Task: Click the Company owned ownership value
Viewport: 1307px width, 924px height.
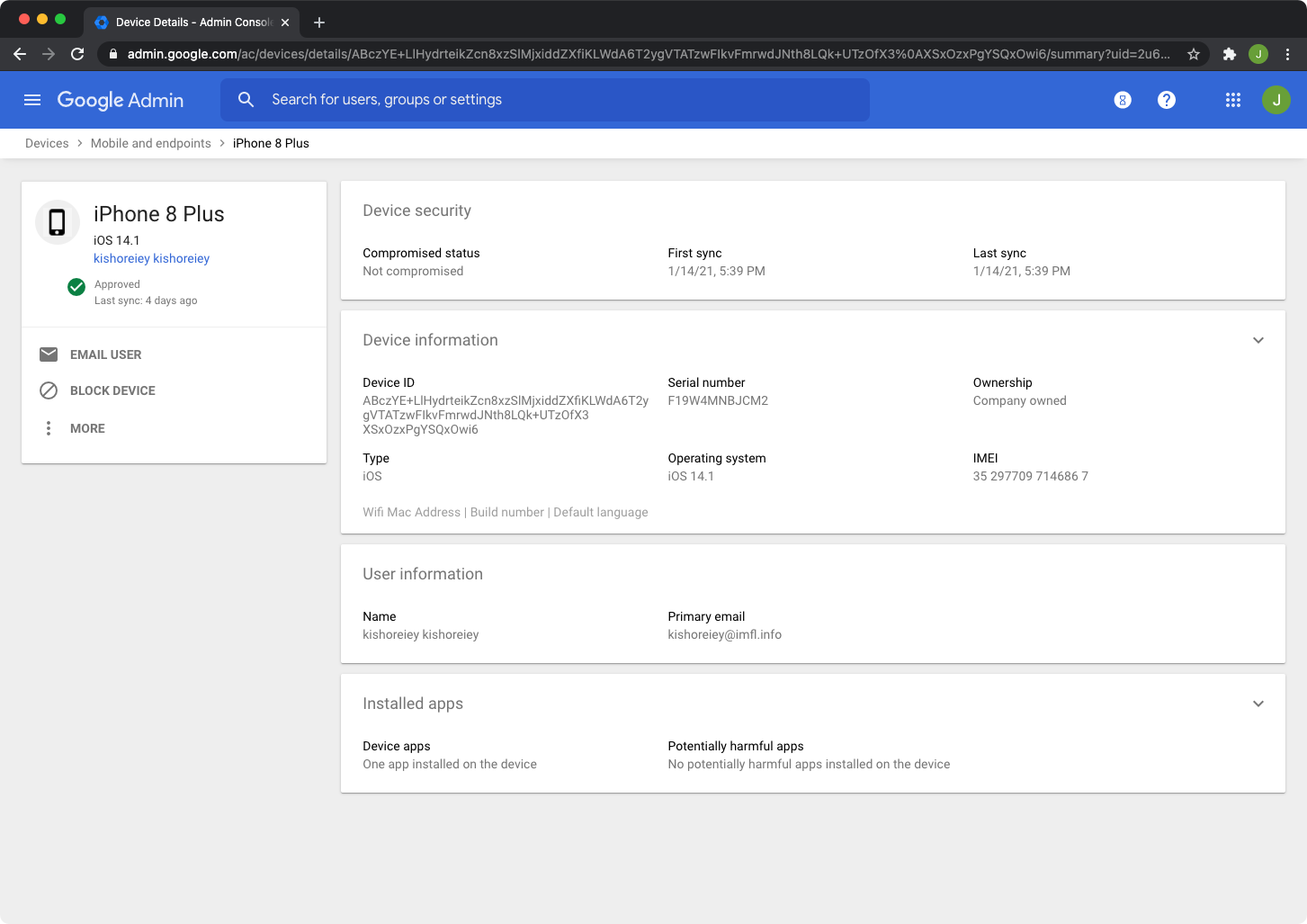Action: click(1019, 400)
